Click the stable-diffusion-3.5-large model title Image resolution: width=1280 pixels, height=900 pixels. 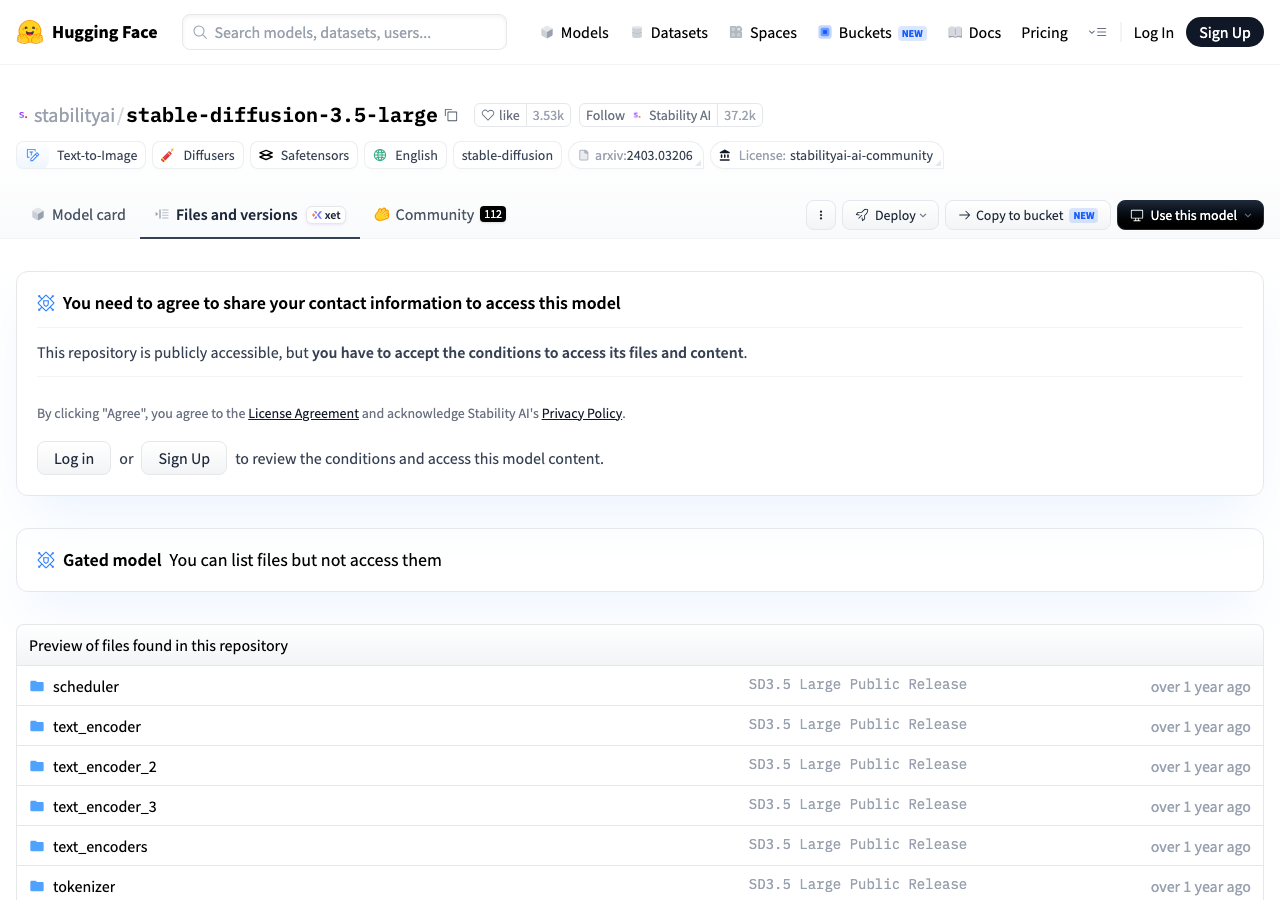[x=282, y=115]
